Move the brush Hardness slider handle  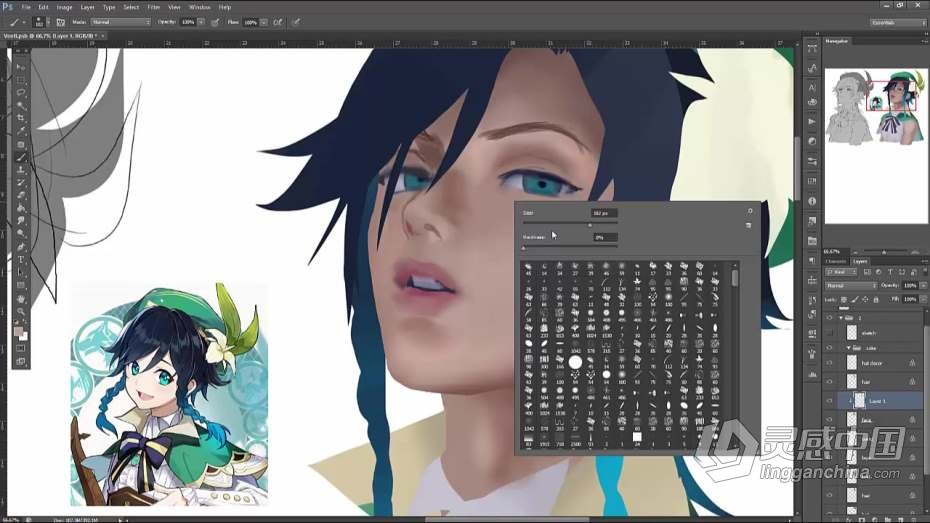coord(524,248)
